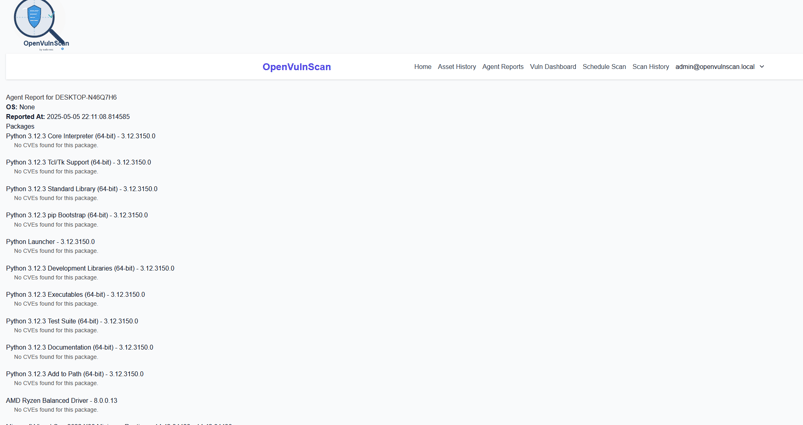Screen dimensions: 803x425
Task: Select Python 3.12.3 Tcl/Tk Support package row
Action: click(78, 162)
